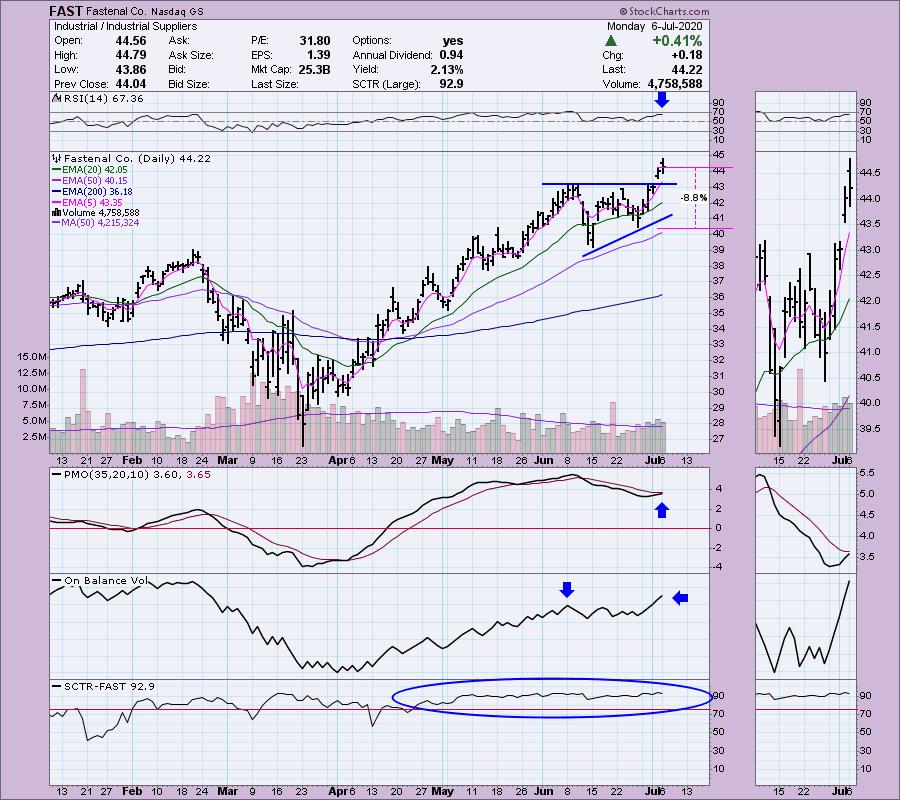Click the RSI(14) 67.36 panel label
This screenshot has height=800, width=900.
coord(103,98)
